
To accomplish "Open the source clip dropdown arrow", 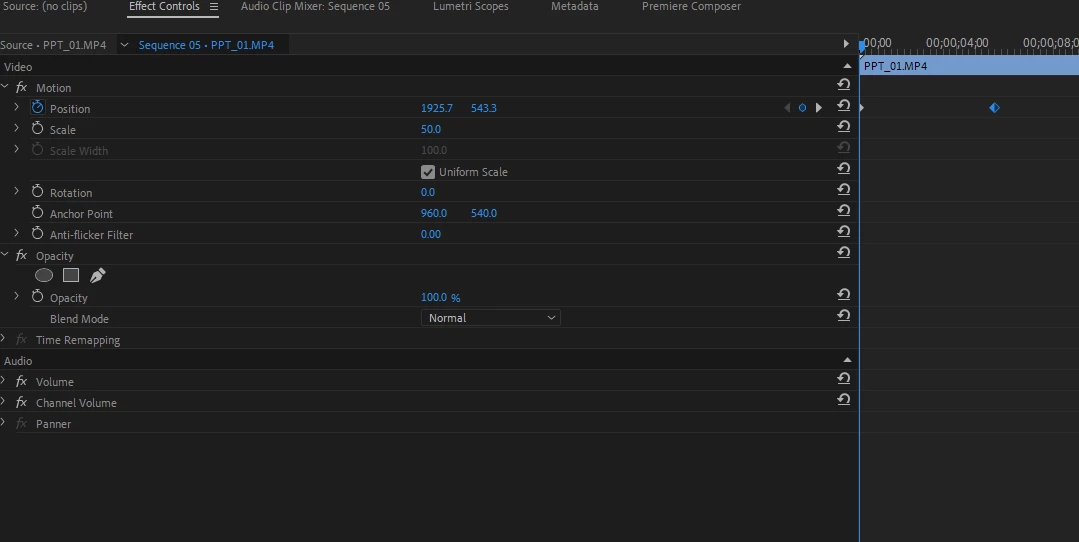I will click(125, 45).
